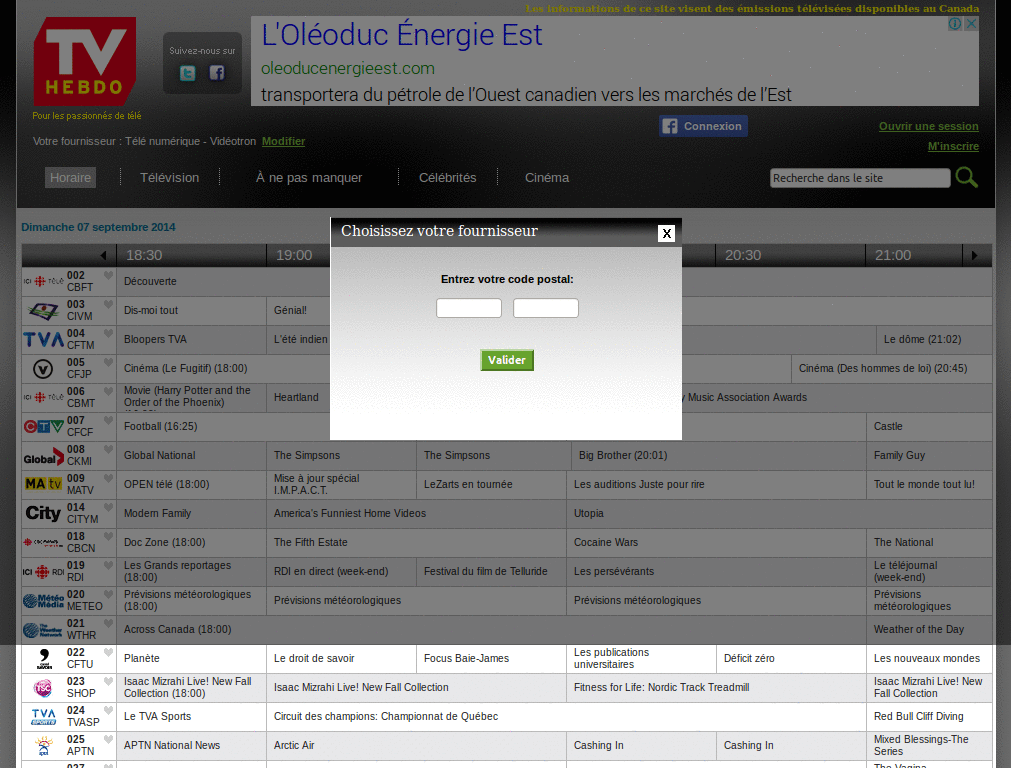1024x768 pixels.
Task: Click the SHOP channel logo
Action: pos(43,688)
